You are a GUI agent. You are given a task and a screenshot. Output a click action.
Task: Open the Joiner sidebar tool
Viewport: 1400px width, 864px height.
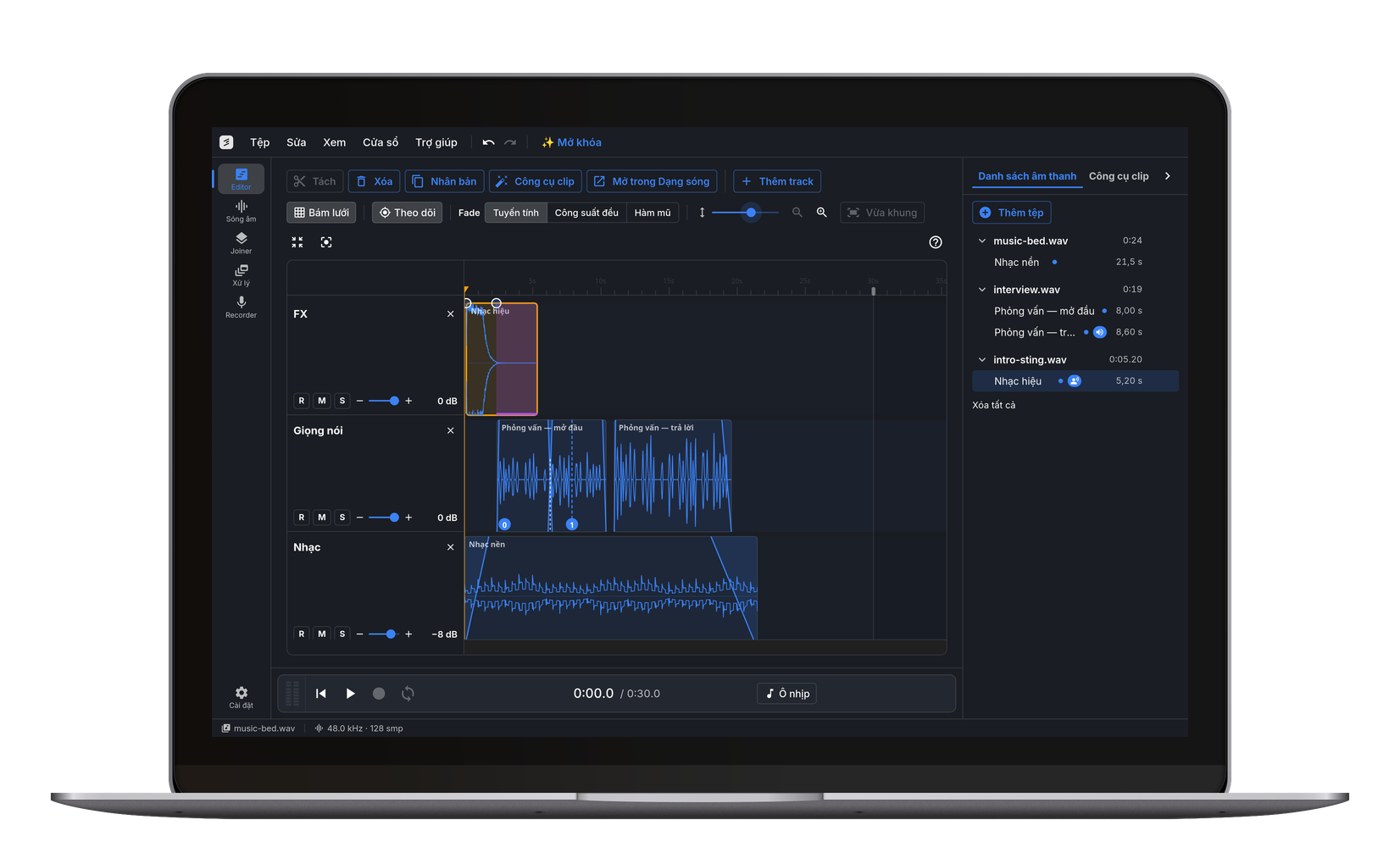click(x=241, y=243)
